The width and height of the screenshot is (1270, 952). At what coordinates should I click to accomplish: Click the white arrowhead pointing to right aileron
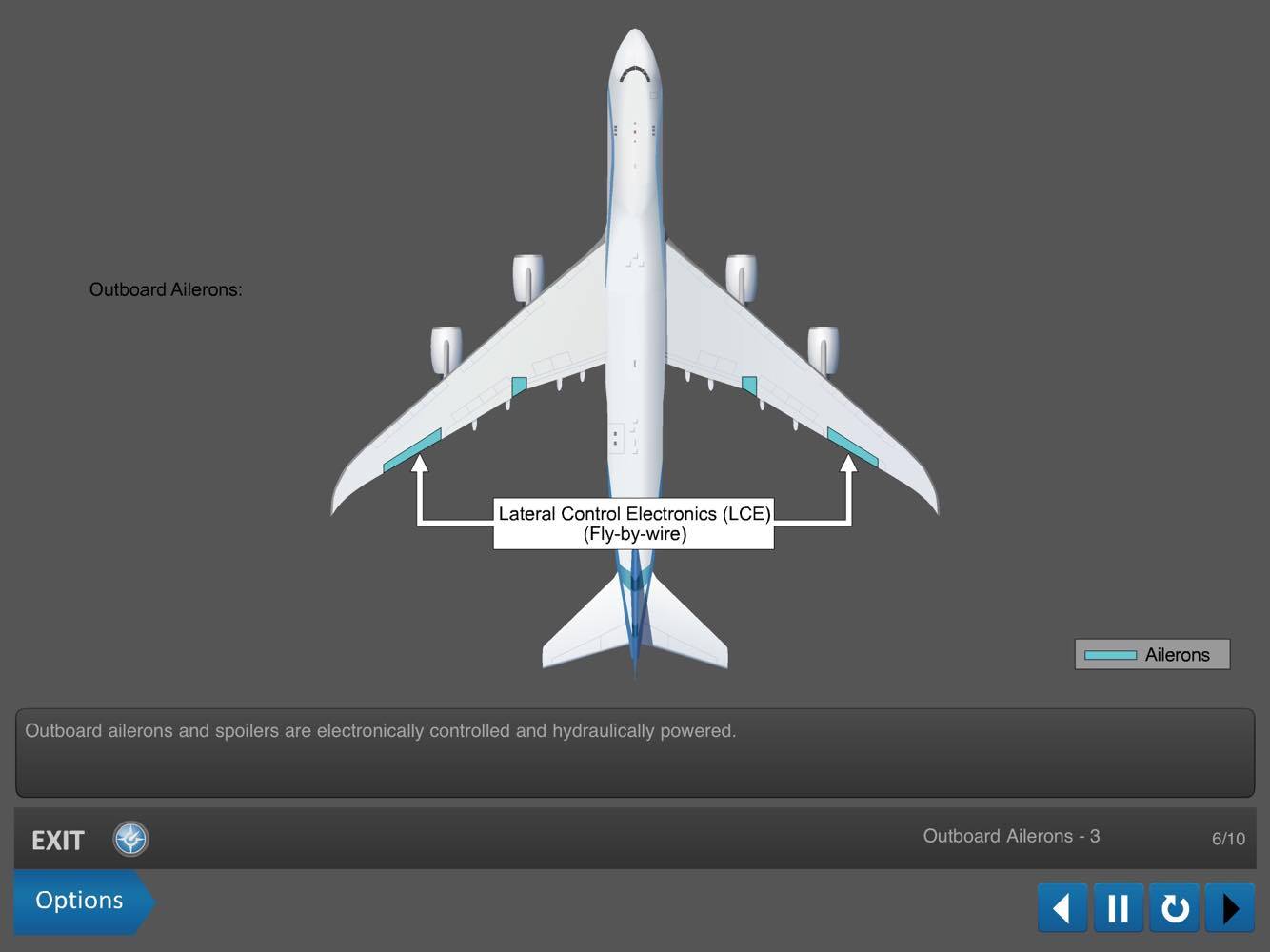848,465
